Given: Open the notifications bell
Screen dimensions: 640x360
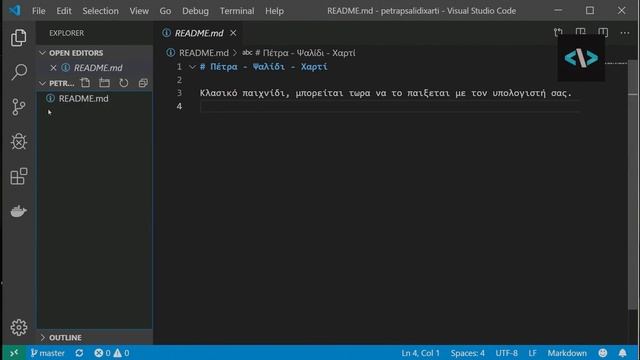Looking at the screenshot, I should tap(622, 353).
